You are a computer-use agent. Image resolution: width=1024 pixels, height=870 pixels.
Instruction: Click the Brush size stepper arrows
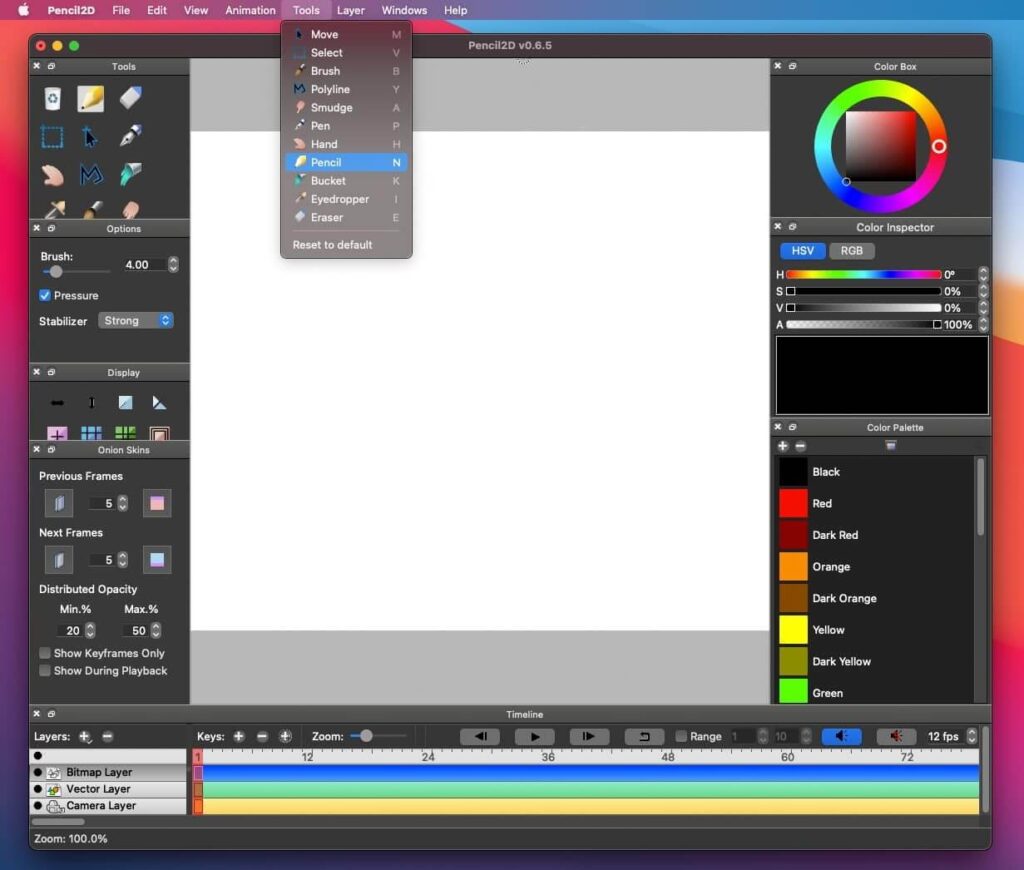point(173,265)
